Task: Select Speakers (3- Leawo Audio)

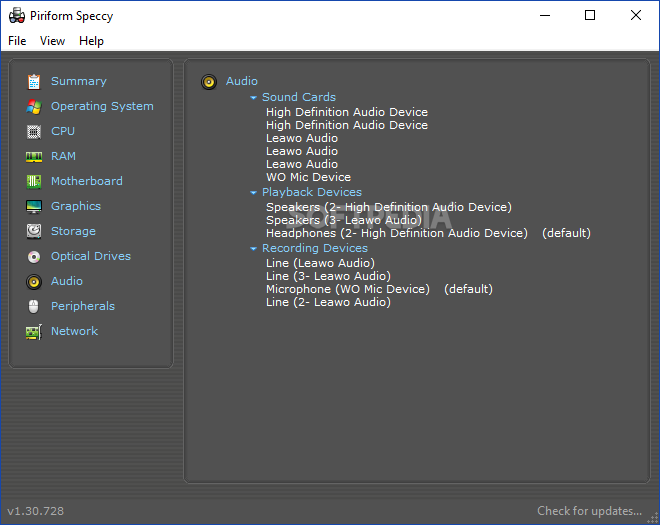Action: [344, 220]
